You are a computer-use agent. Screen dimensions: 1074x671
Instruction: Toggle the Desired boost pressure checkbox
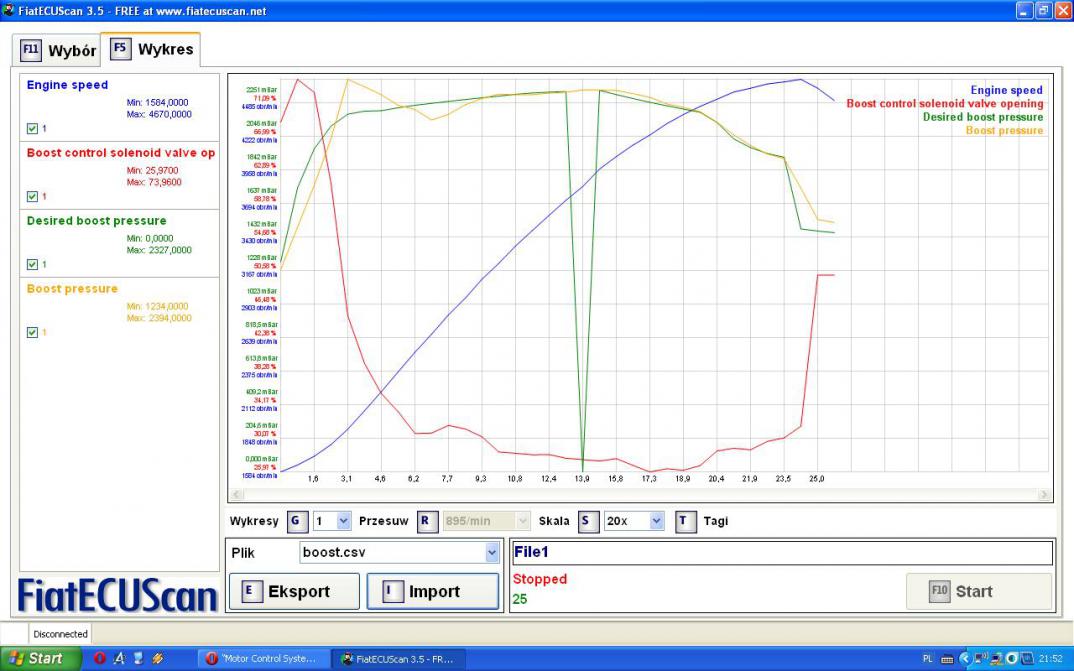pos(32,264)
